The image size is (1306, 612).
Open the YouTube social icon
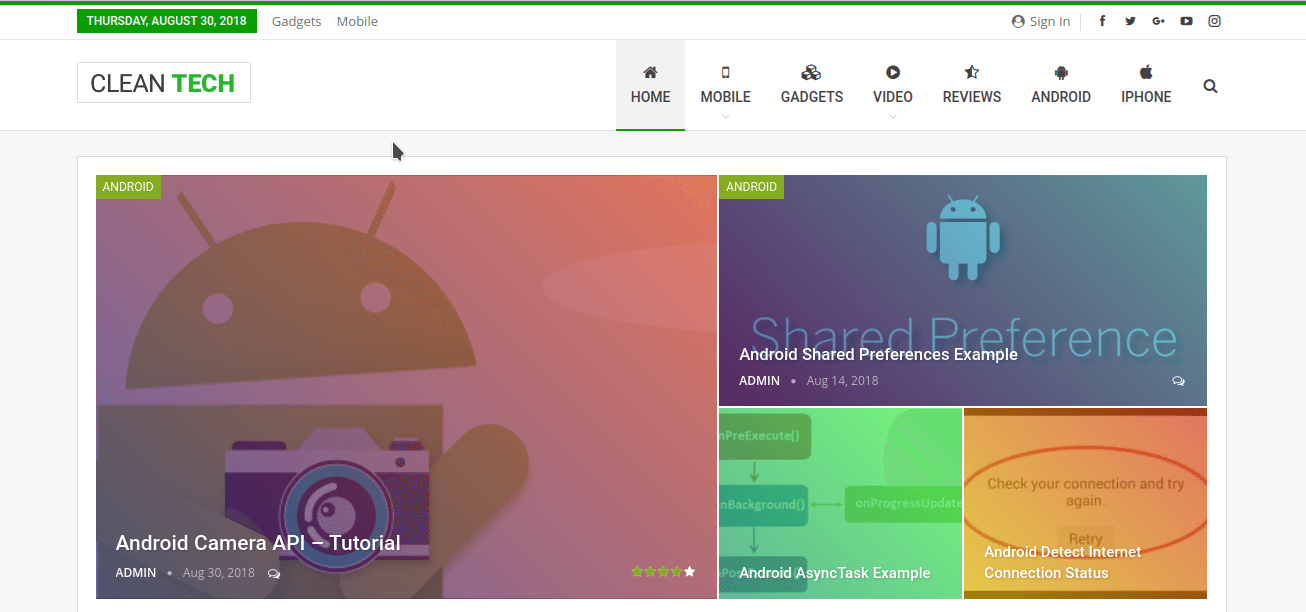pyautogui.click(x=1186, y=21)
